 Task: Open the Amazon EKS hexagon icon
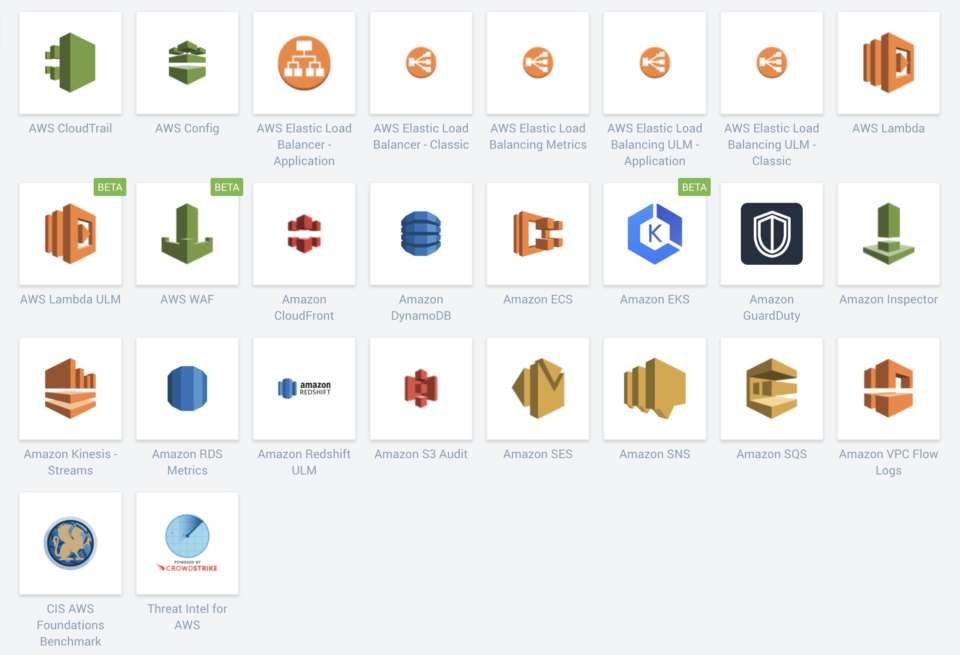click(x=655, y=234)
